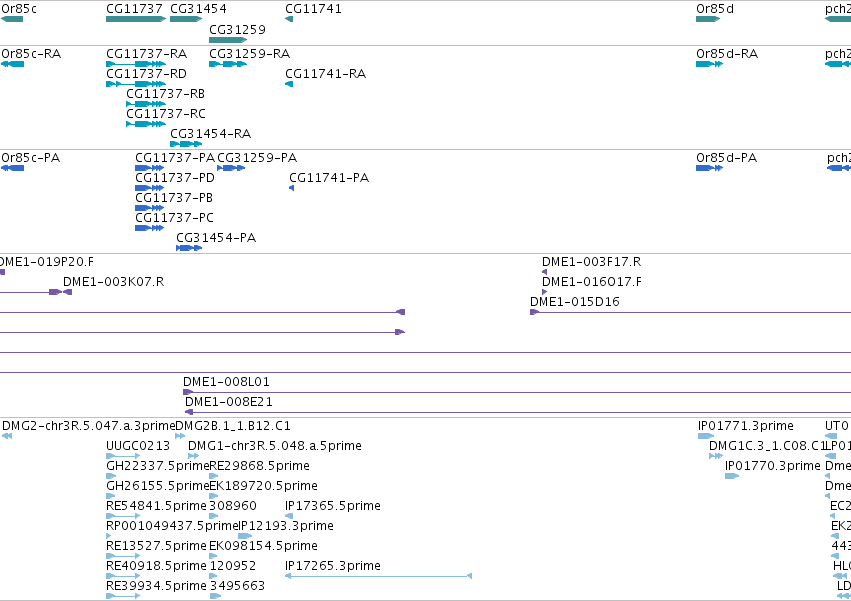Select the CG11741-PA protein arrow
Screen dimensions: 851x601
[x=291, y=188]
